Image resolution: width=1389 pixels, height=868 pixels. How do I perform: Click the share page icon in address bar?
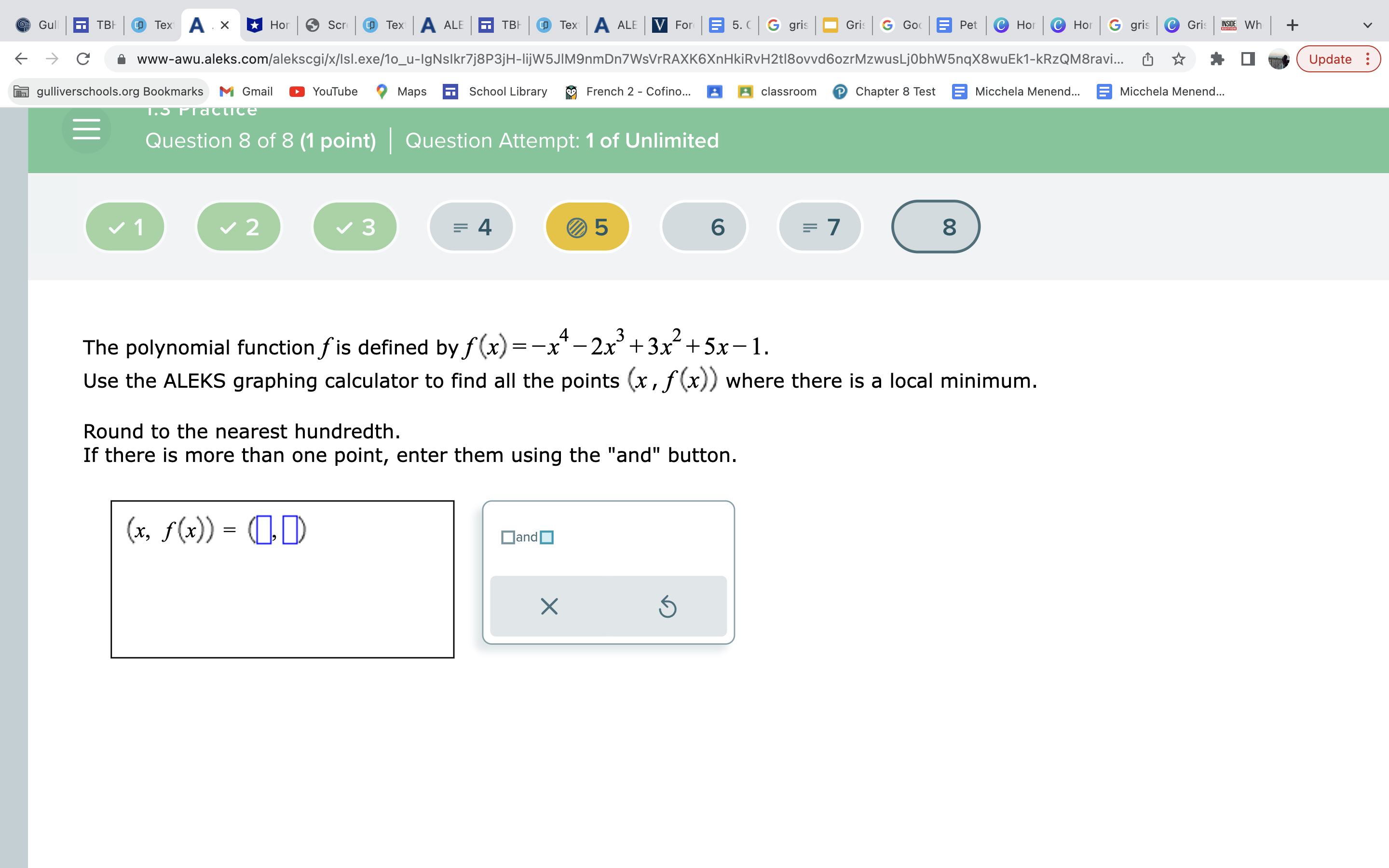[1147, 58]
